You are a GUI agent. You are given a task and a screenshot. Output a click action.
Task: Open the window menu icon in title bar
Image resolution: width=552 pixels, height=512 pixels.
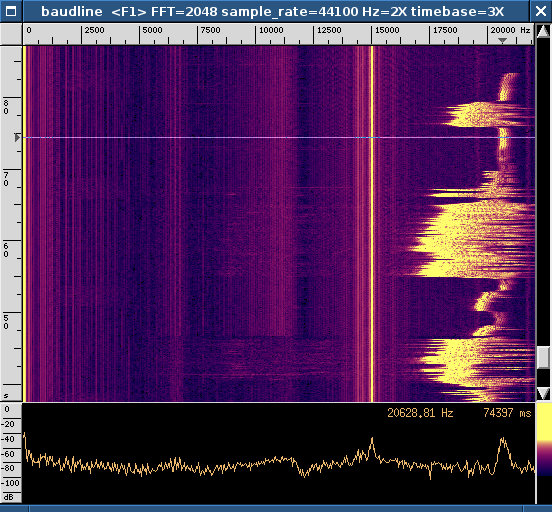[11, 11]
